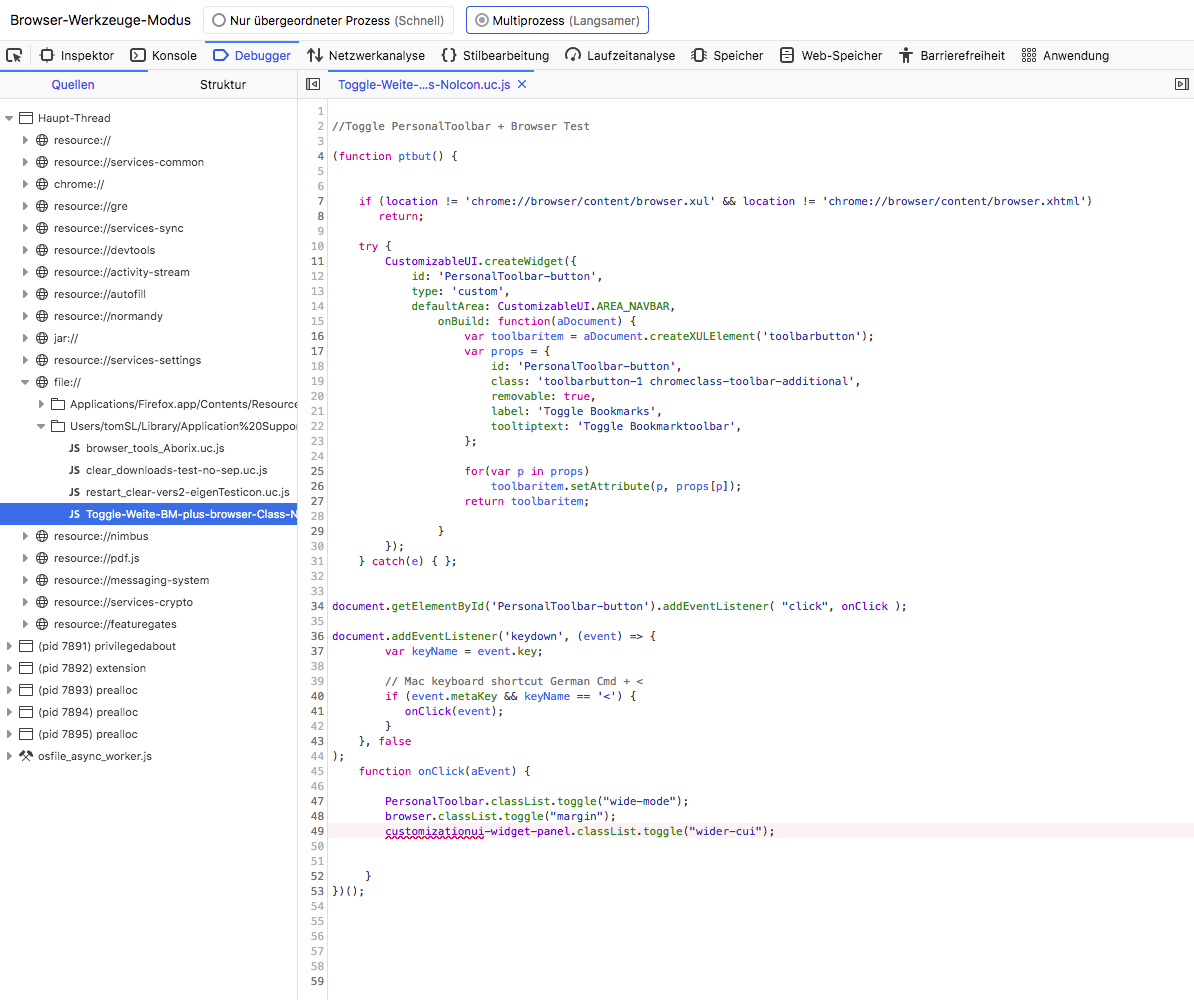
Task: Collapse the Haupt-Thread tree node
Action: tap(10, 118)
